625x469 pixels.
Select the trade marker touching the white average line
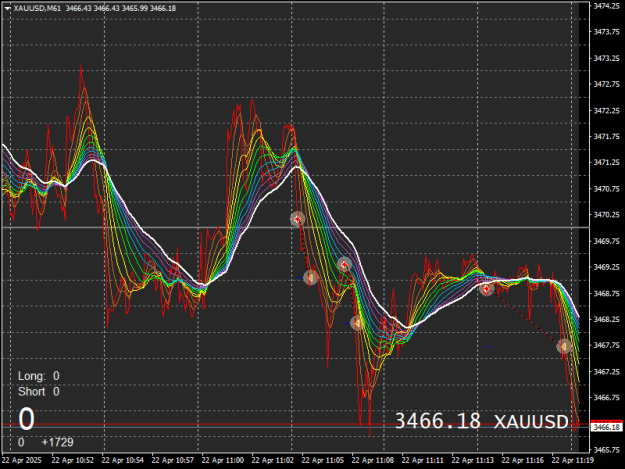[344, 264]
